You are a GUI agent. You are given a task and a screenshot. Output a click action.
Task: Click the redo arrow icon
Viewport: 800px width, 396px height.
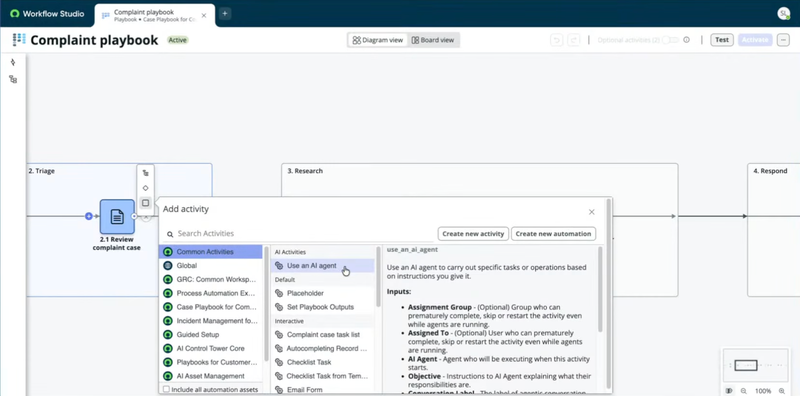point(573,40)
